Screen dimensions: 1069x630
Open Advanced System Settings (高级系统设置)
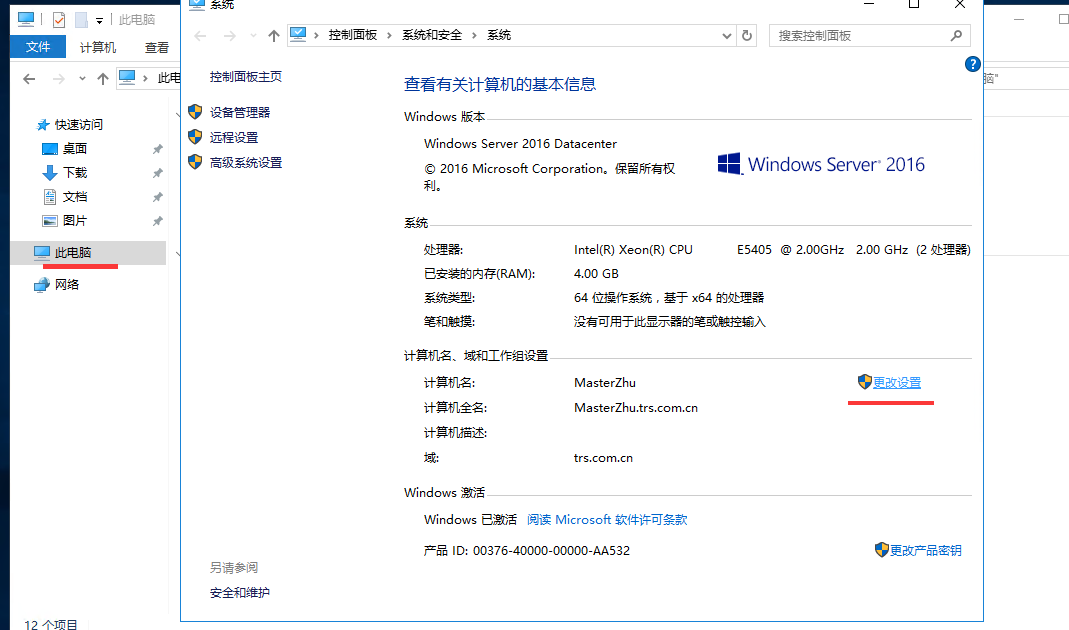click(245, 163)
